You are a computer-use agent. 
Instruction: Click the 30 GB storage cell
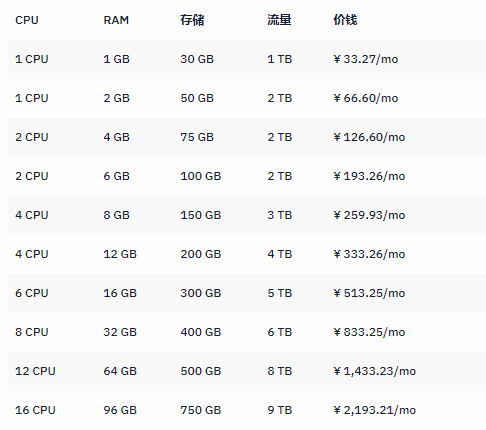pos(197,59)
